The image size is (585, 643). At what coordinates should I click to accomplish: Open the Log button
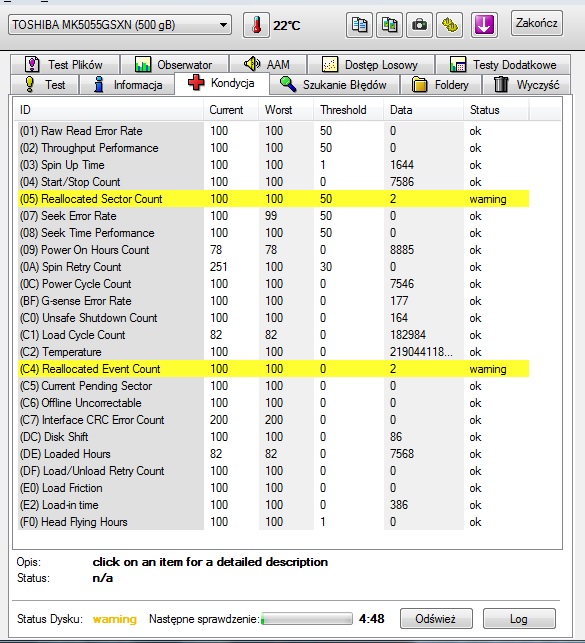click(519, 618)
